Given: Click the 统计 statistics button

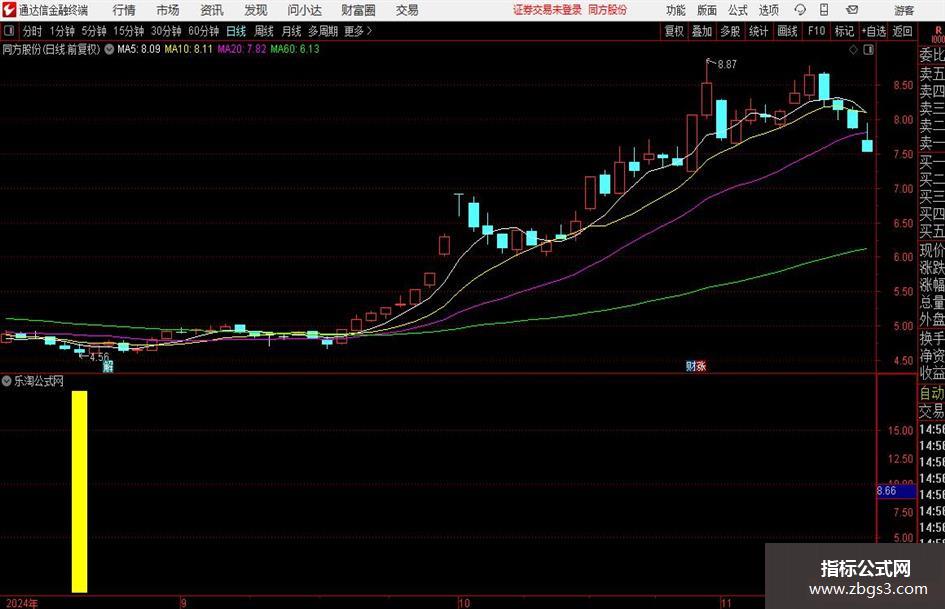Looking at the screenshot, I should (x=758, y=31).
